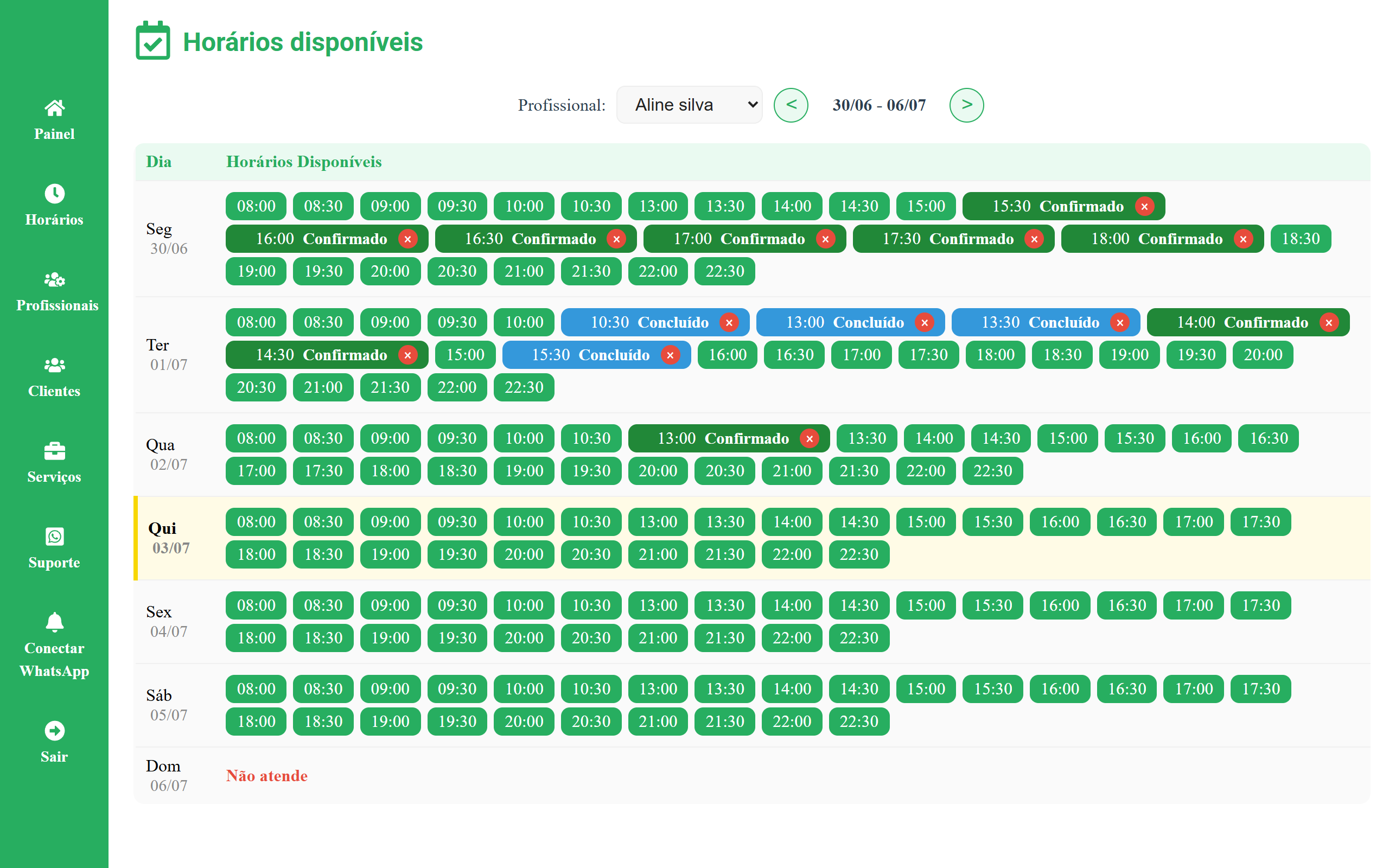Open Suporte WhatsApp icon
Viewport: 1389px width, 868px height.
click(54, 537)
